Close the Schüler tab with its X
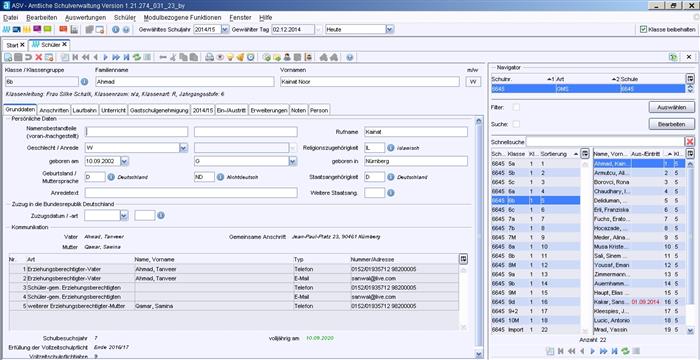 [64, 45]
